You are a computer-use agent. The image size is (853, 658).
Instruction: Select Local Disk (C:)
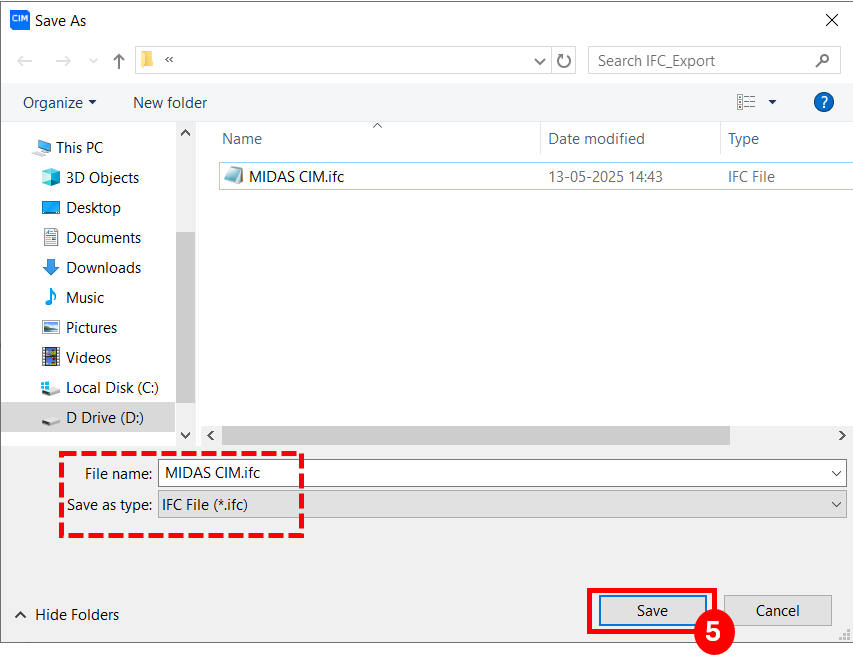click(112, 388)
